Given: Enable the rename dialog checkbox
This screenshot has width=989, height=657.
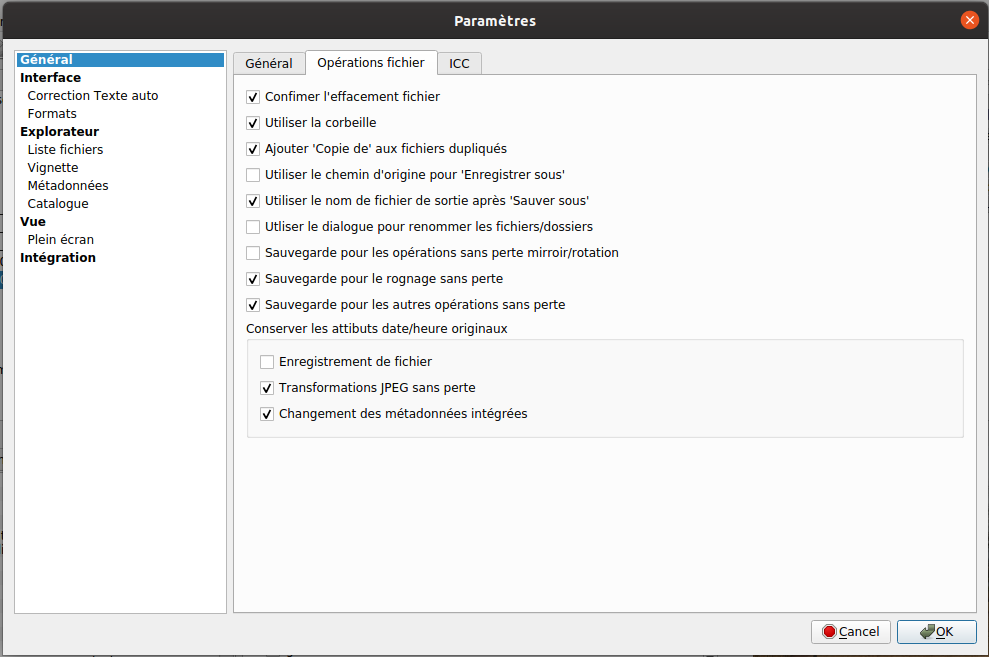Looking at the screenshot, I should pos(253,227).
